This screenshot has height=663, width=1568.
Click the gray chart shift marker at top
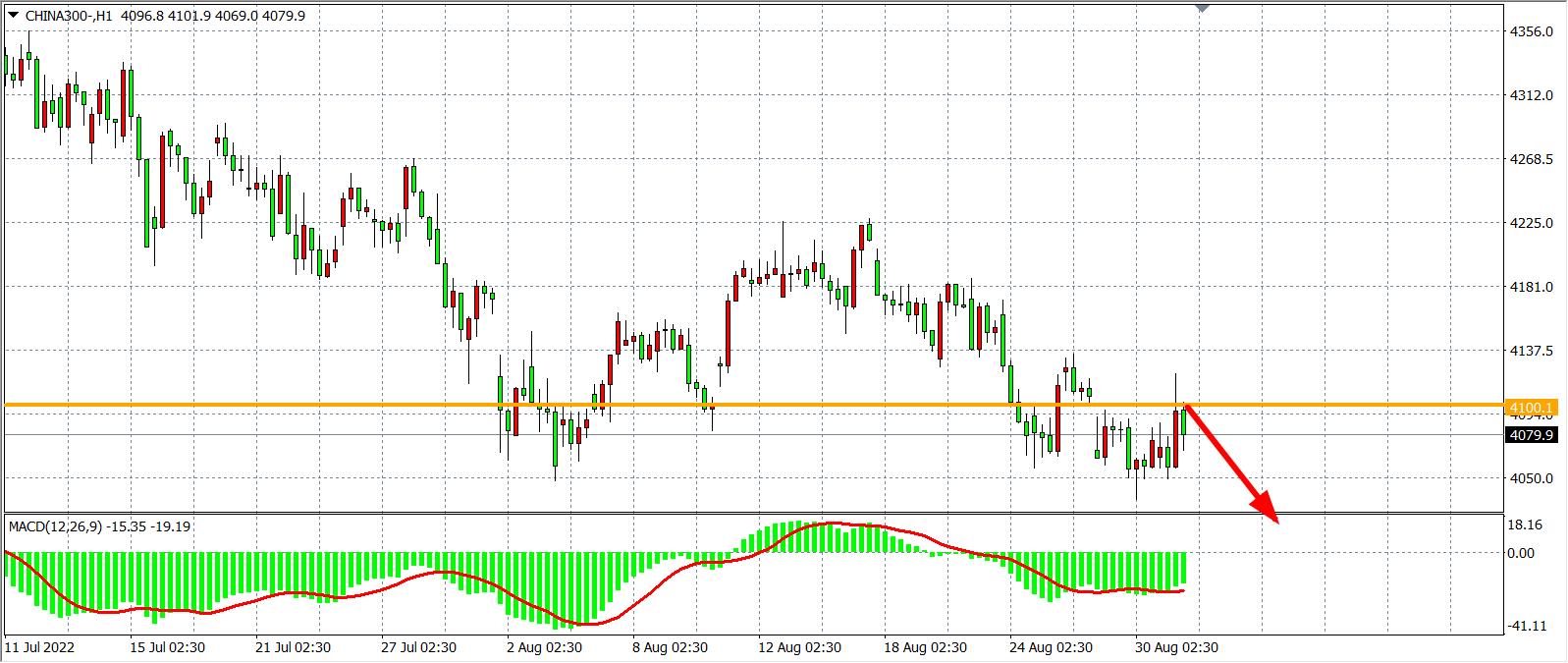(1202, 8)
